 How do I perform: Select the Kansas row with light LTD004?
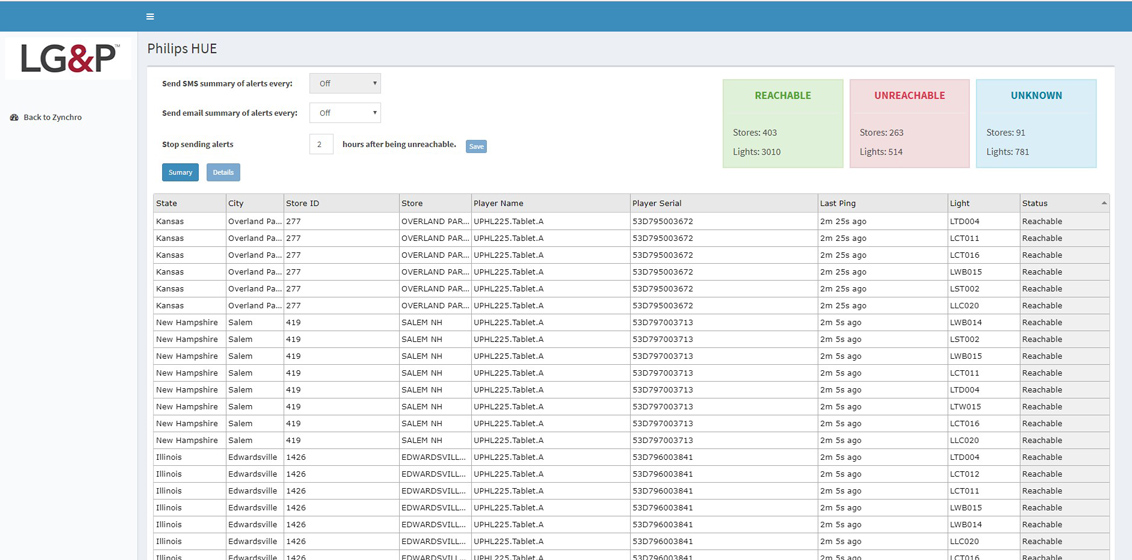pos(632,222)
